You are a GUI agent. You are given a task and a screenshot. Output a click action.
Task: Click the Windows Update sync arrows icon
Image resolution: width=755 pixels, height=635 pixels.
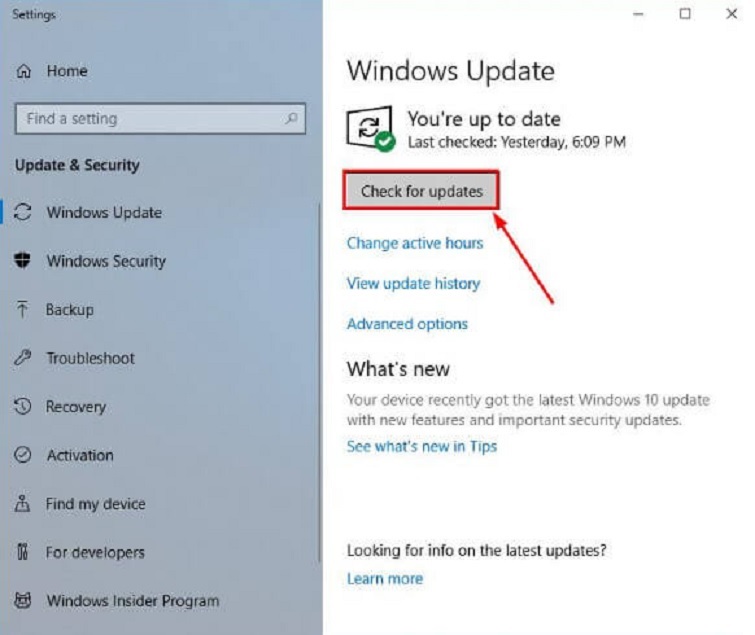(x=23, y=212)
